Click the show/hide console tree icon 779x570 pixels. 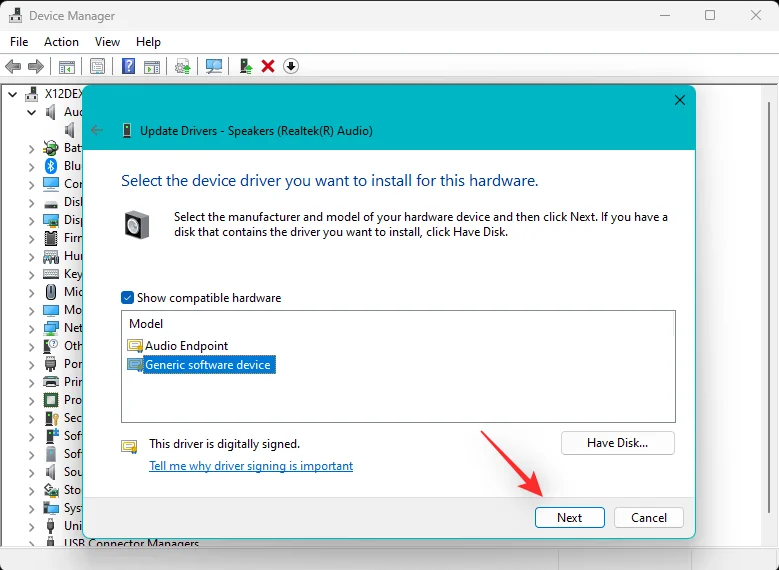point(67,66)
